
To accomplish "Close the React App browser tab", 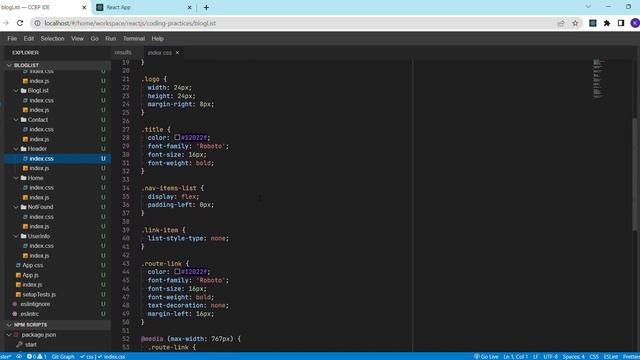I will 189,7.
